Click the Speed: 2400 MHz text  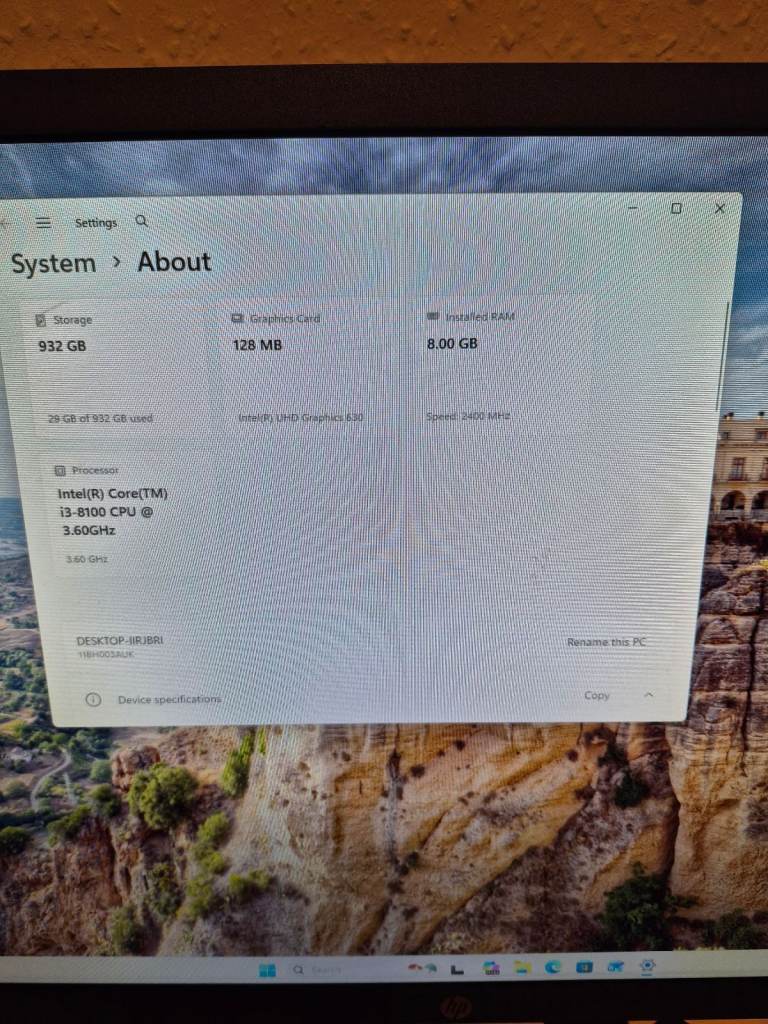(468, 416)
